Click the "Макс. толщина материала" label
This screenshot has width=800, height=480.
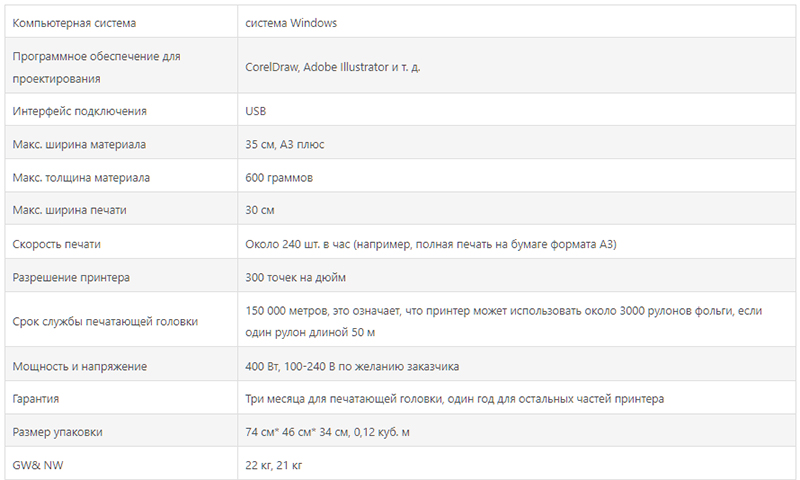(82, 177)
